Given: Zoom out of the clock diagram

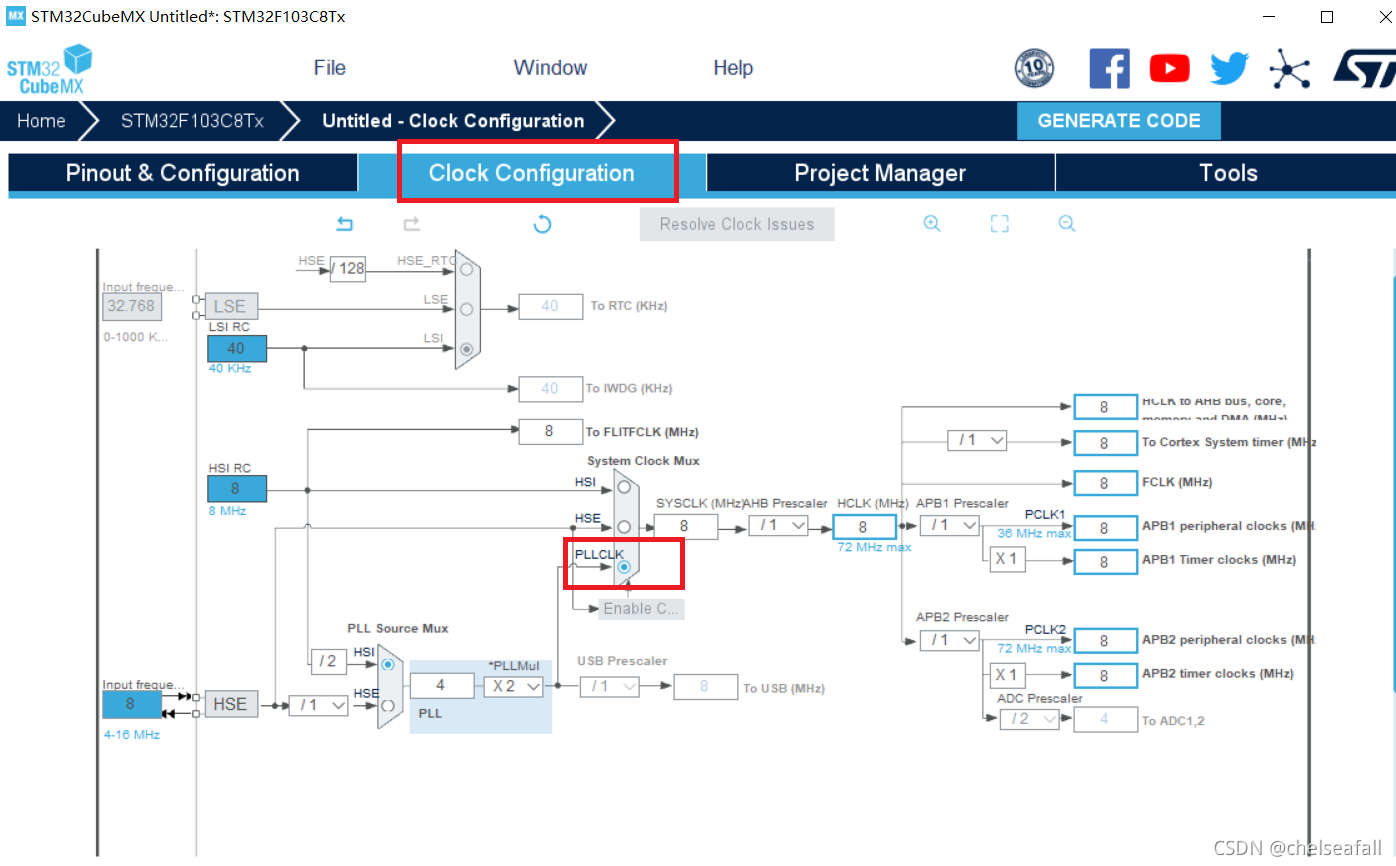Looking at the screenshot, I should coord(1067,224).
